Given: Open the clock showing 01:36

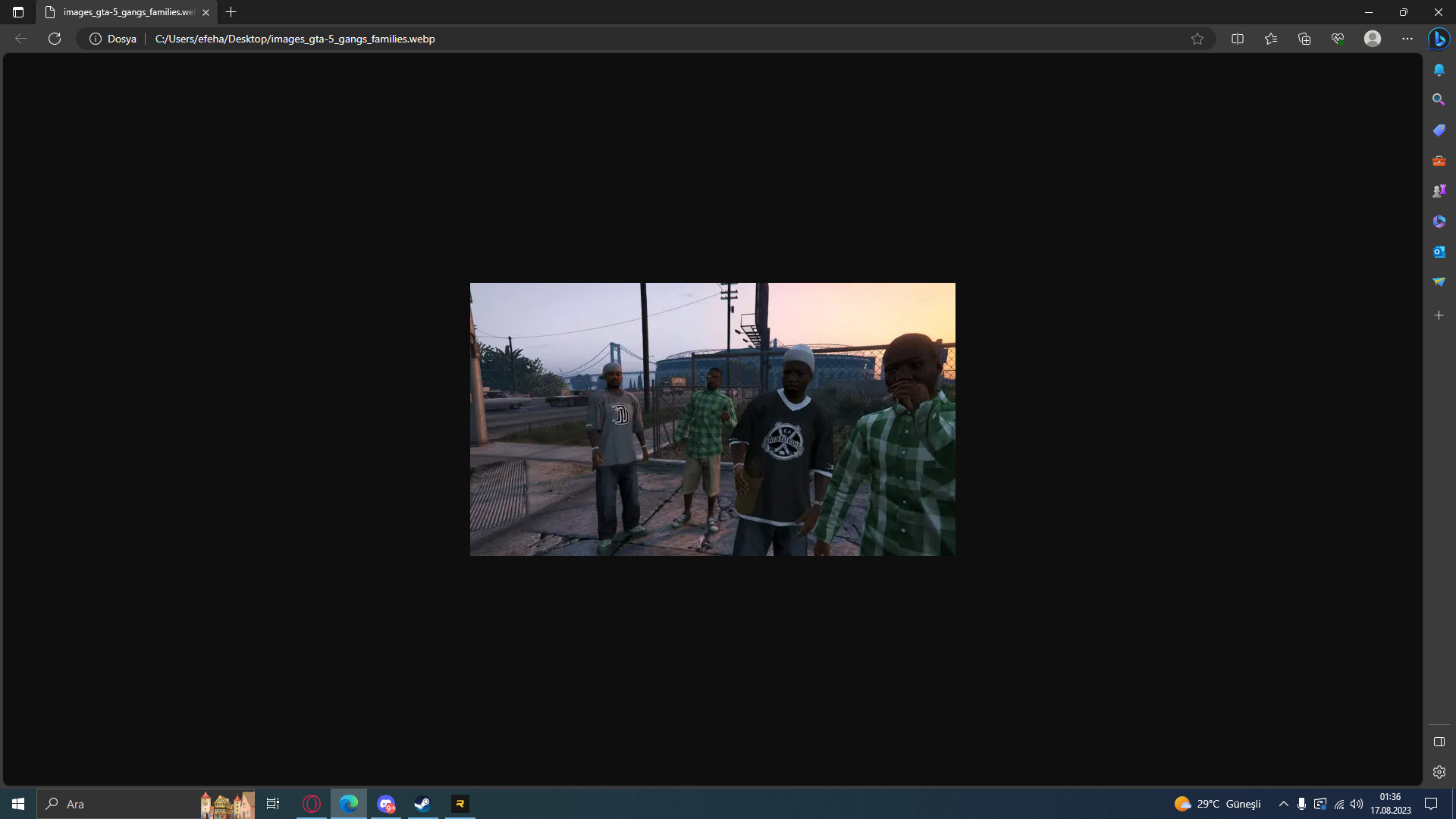Looking at the screenshot, I should click(1391, 804).
